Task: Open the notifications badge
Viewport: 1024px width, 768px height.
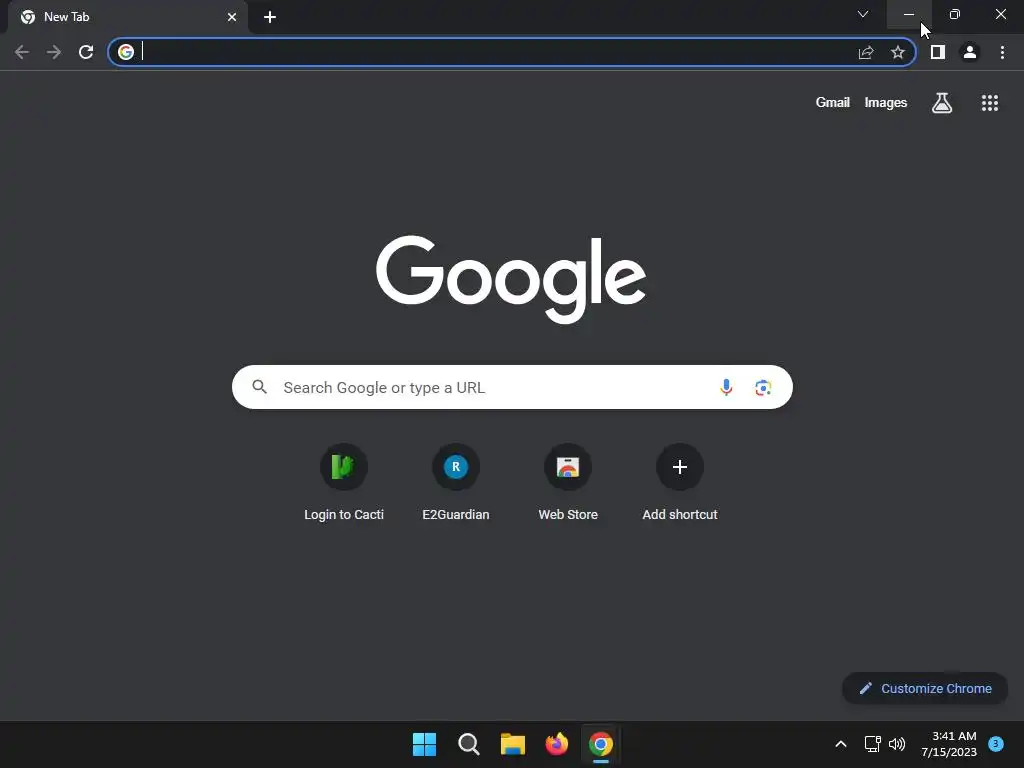Action: (x=996, y=743)
